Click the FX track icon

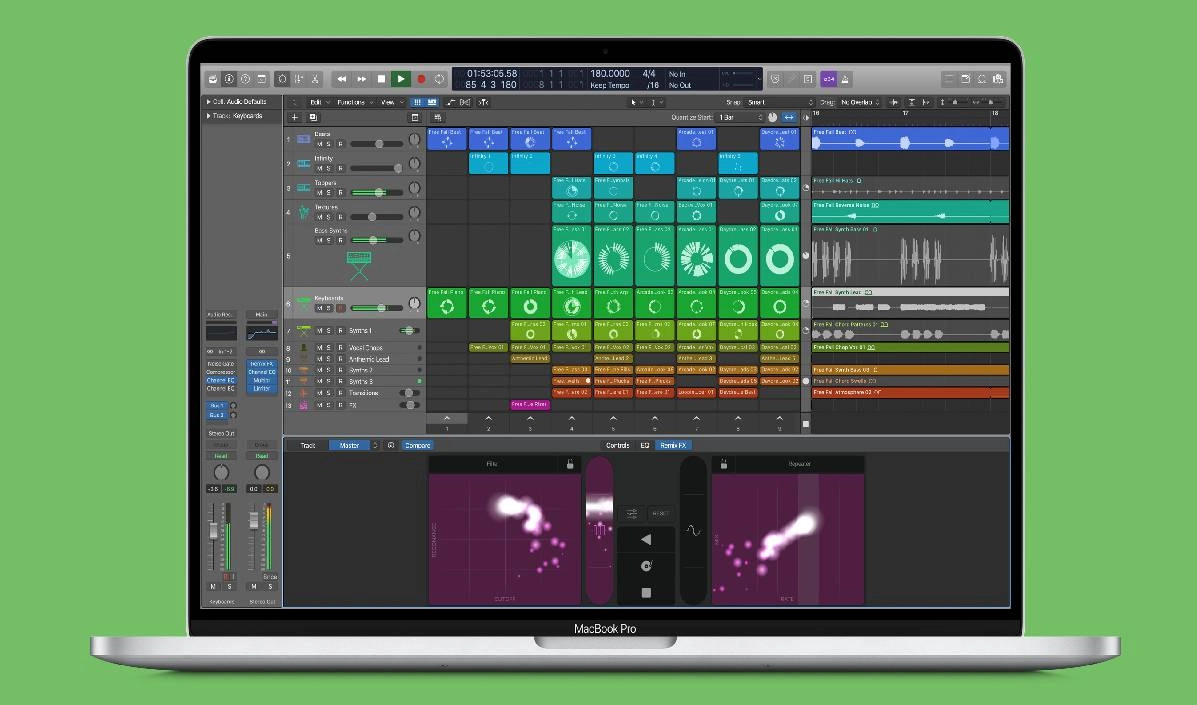pos(304,405)
